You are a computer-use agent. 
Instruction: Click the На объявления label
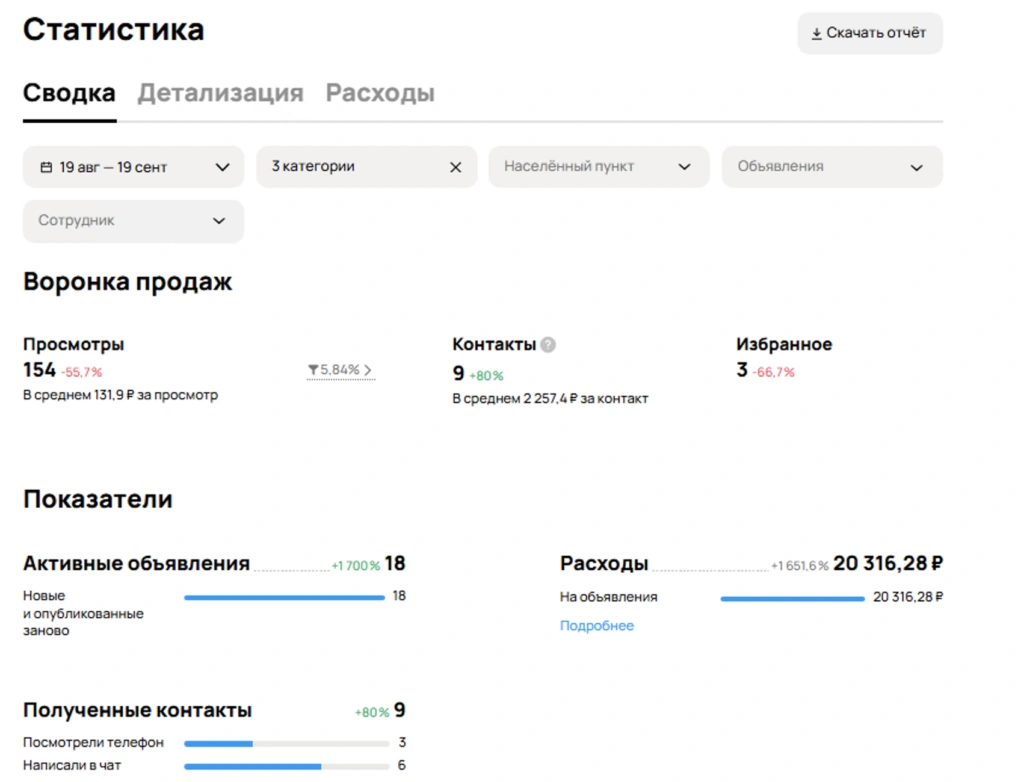tap(608, 597)
